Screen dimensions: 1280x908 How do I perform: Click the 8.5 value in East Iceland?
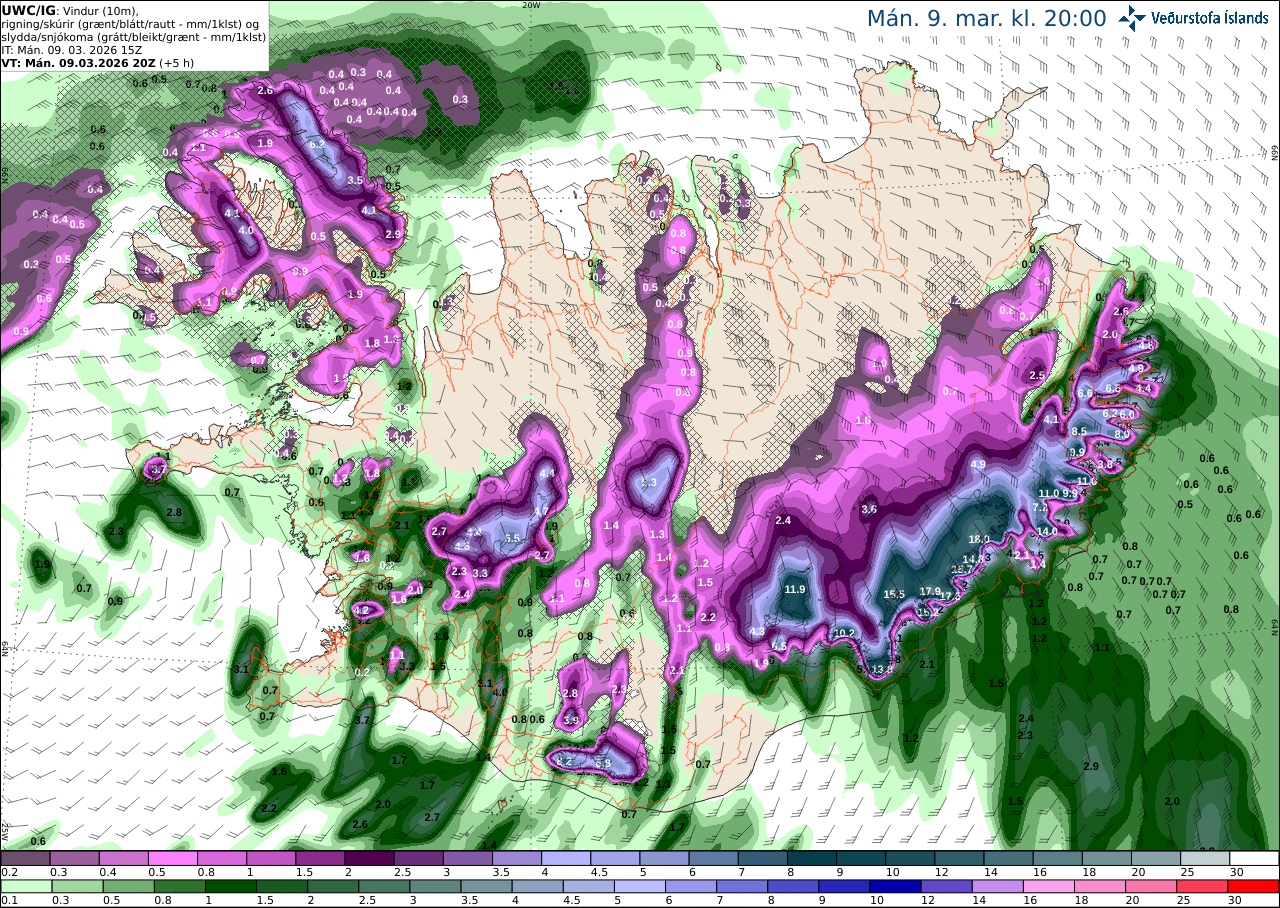click(1079, 431)
